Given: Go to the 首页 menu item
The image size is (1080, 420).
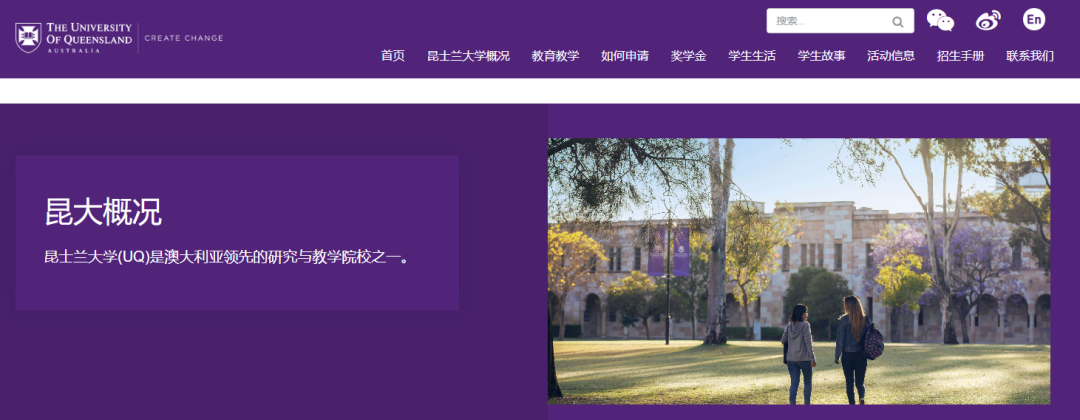Looking at the screenshot, I should pyautogui.click(x=393, y=56).
